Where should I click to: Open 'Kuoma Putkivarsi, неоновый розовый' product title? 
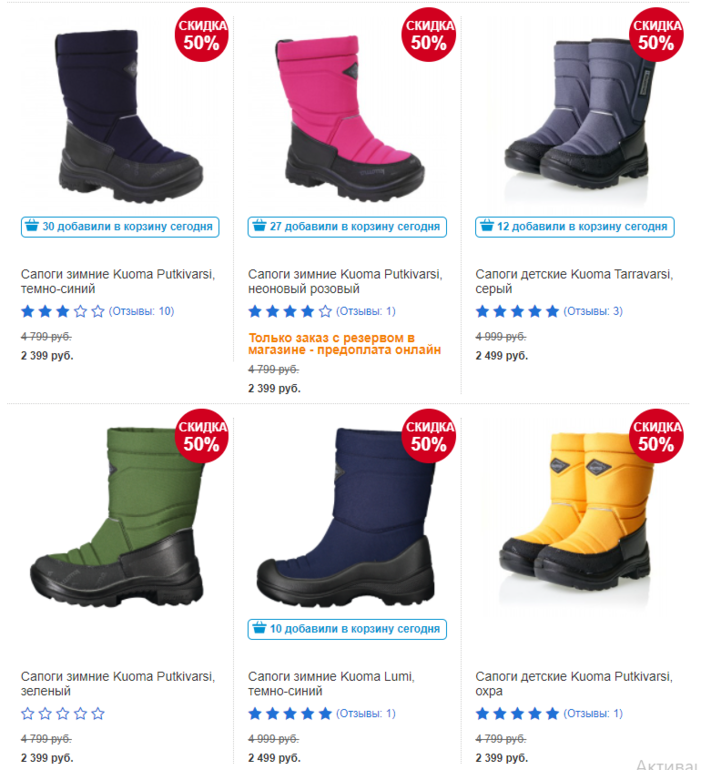pos(345,281)
